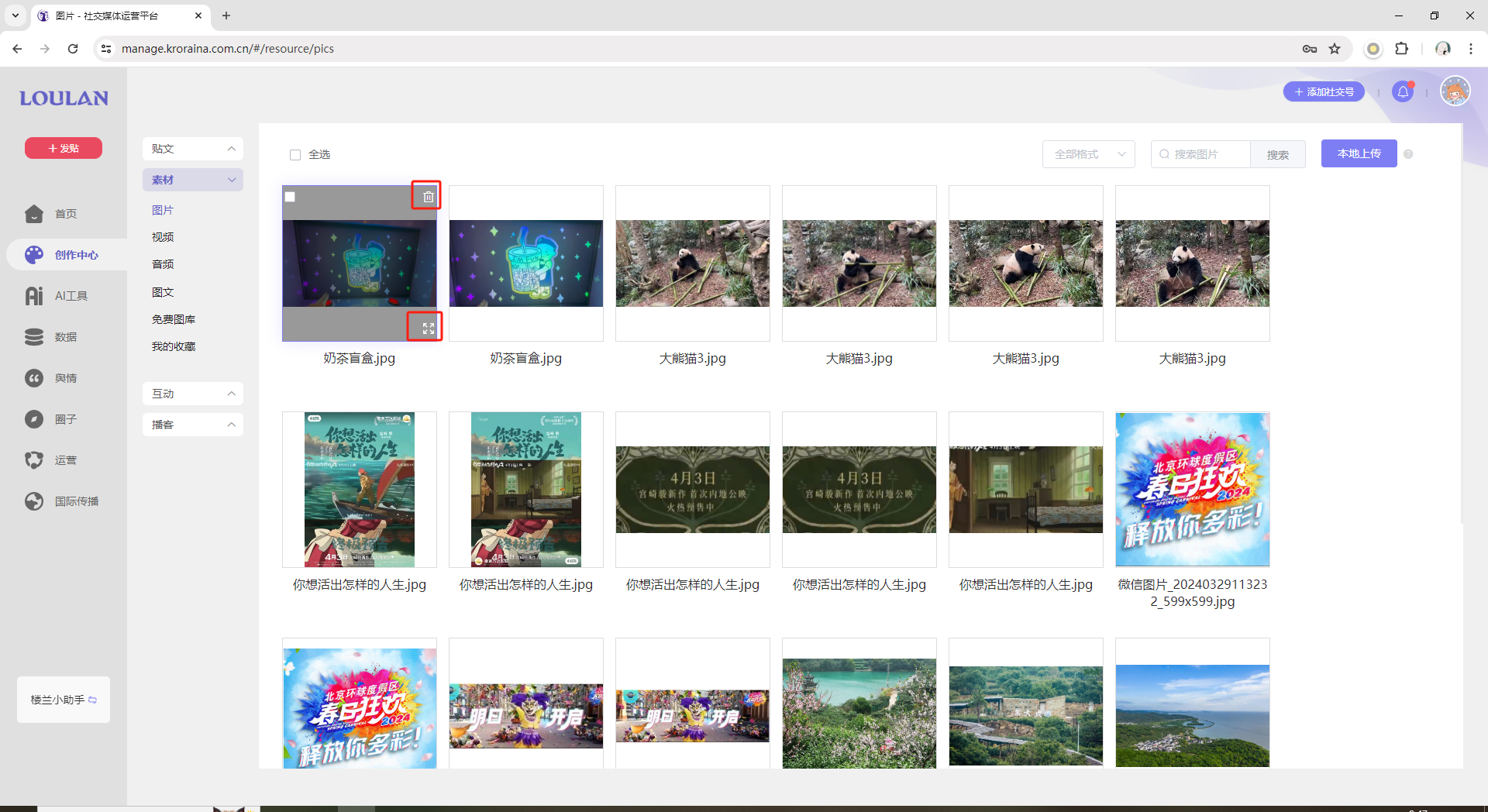Open the 全部格式 format dropdown
The image size is (1488, 812).
tap(1088, 154)
